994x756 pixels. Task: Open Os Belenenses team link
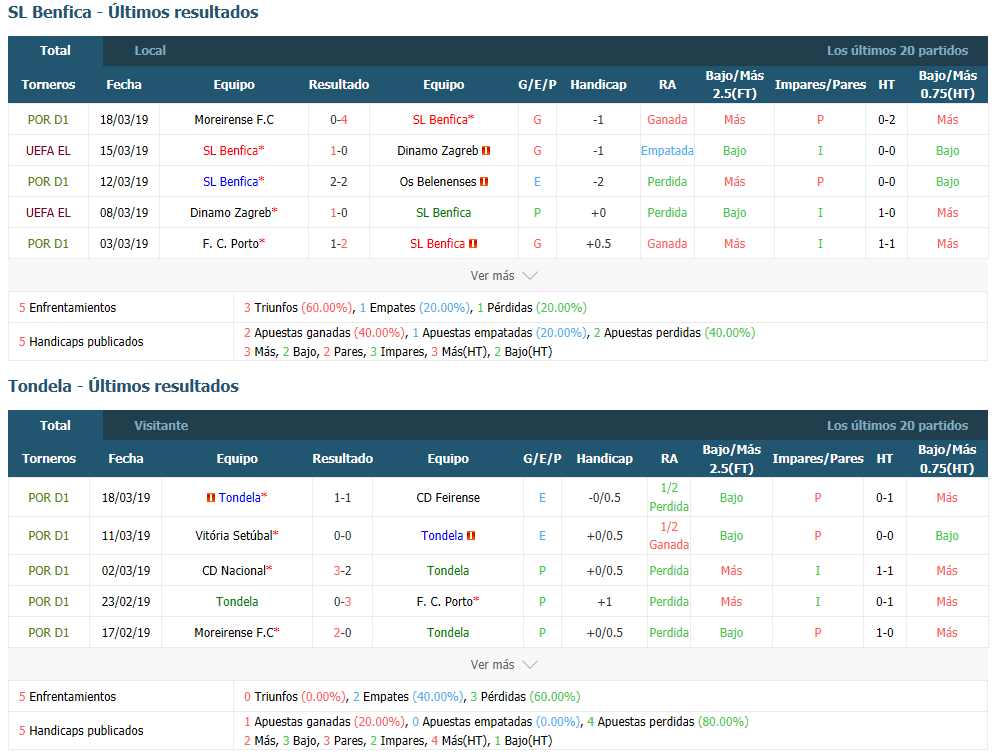point(437,182)
